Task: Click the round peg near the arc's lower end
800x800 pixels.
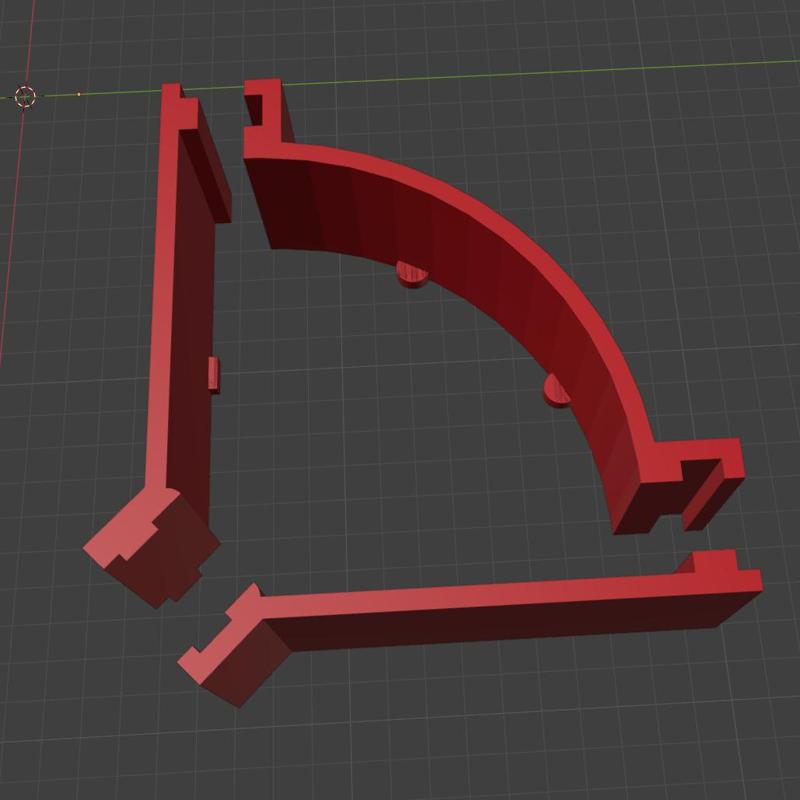Action: coord(556,390)
